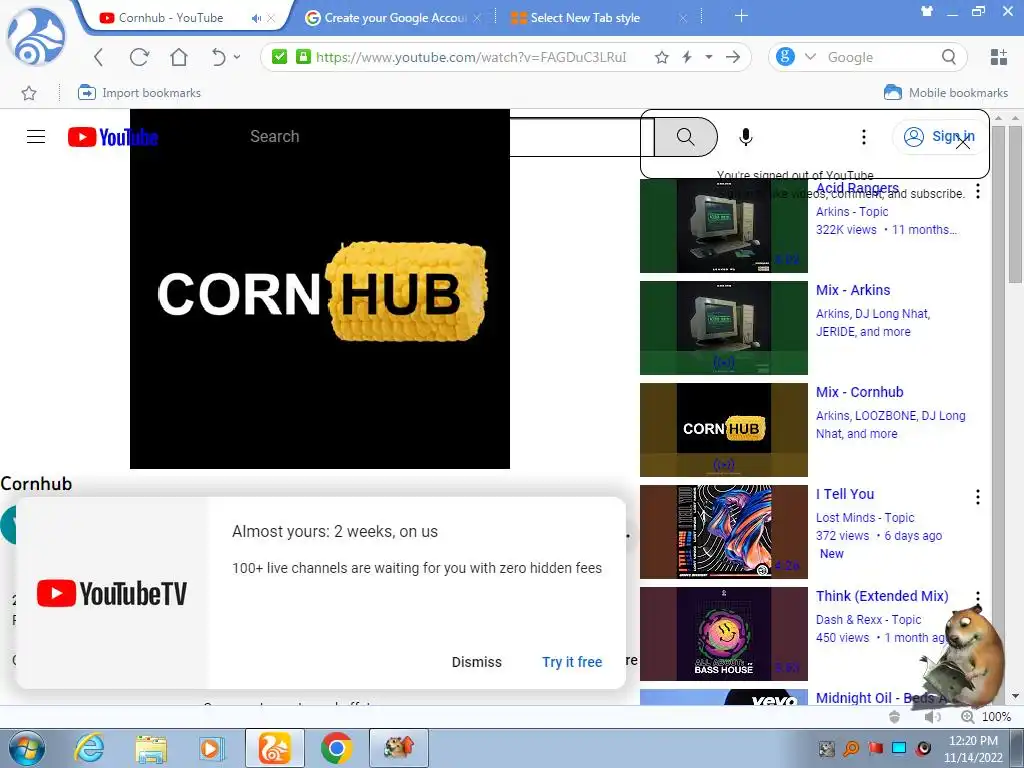The height and width of the screenshot is (768, 1024).
Task: Expand the search engine selector chevron
Action: 810,57
